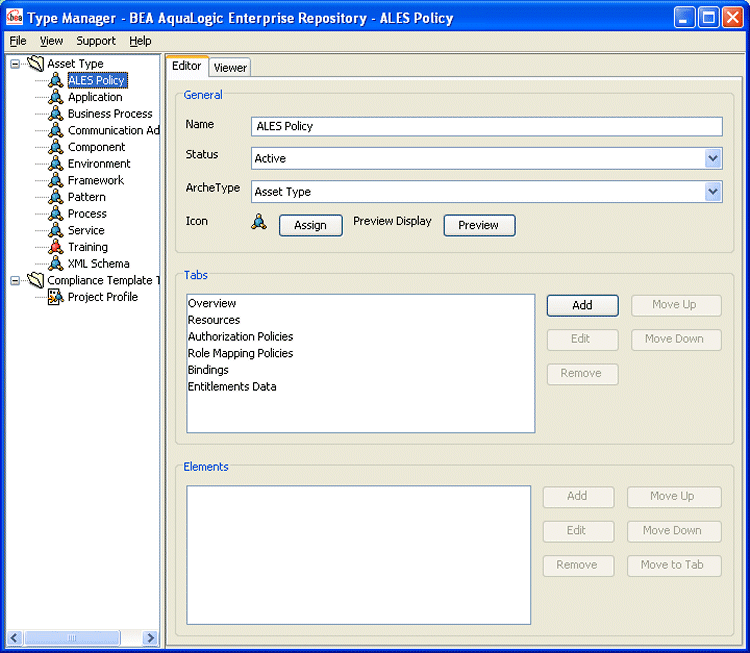
Task: Click the Pattern asset type icon
Action: (x=56, y=197)
